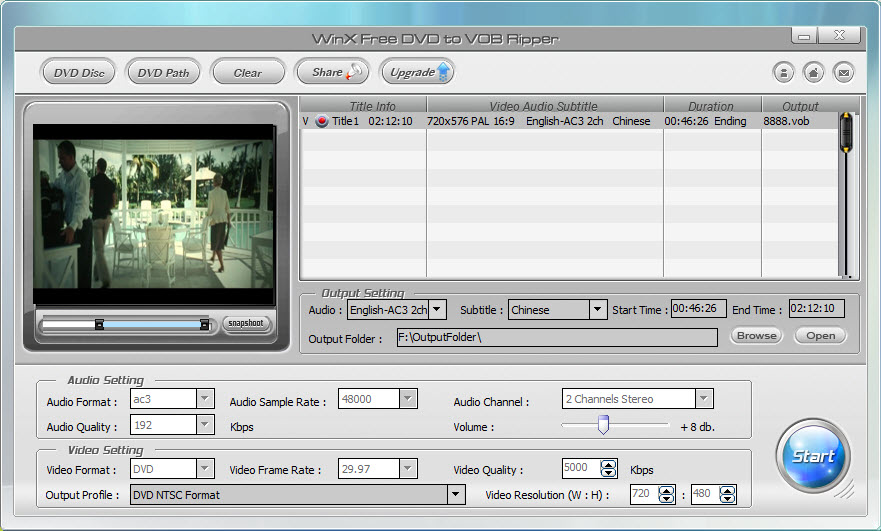This screenshot has width=881, height=531.
Task: Click the right trim marker on preview slider
Action: point(205,324)
